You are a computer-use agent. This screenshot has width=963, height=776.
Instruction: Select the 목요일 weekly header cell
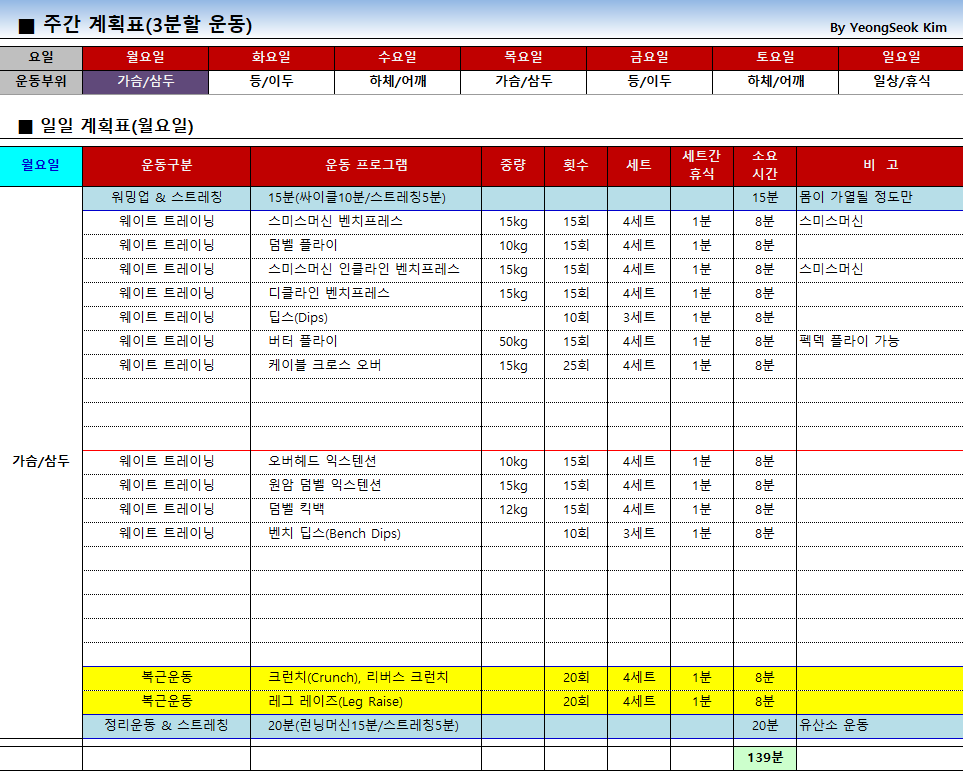pos(523,58)
